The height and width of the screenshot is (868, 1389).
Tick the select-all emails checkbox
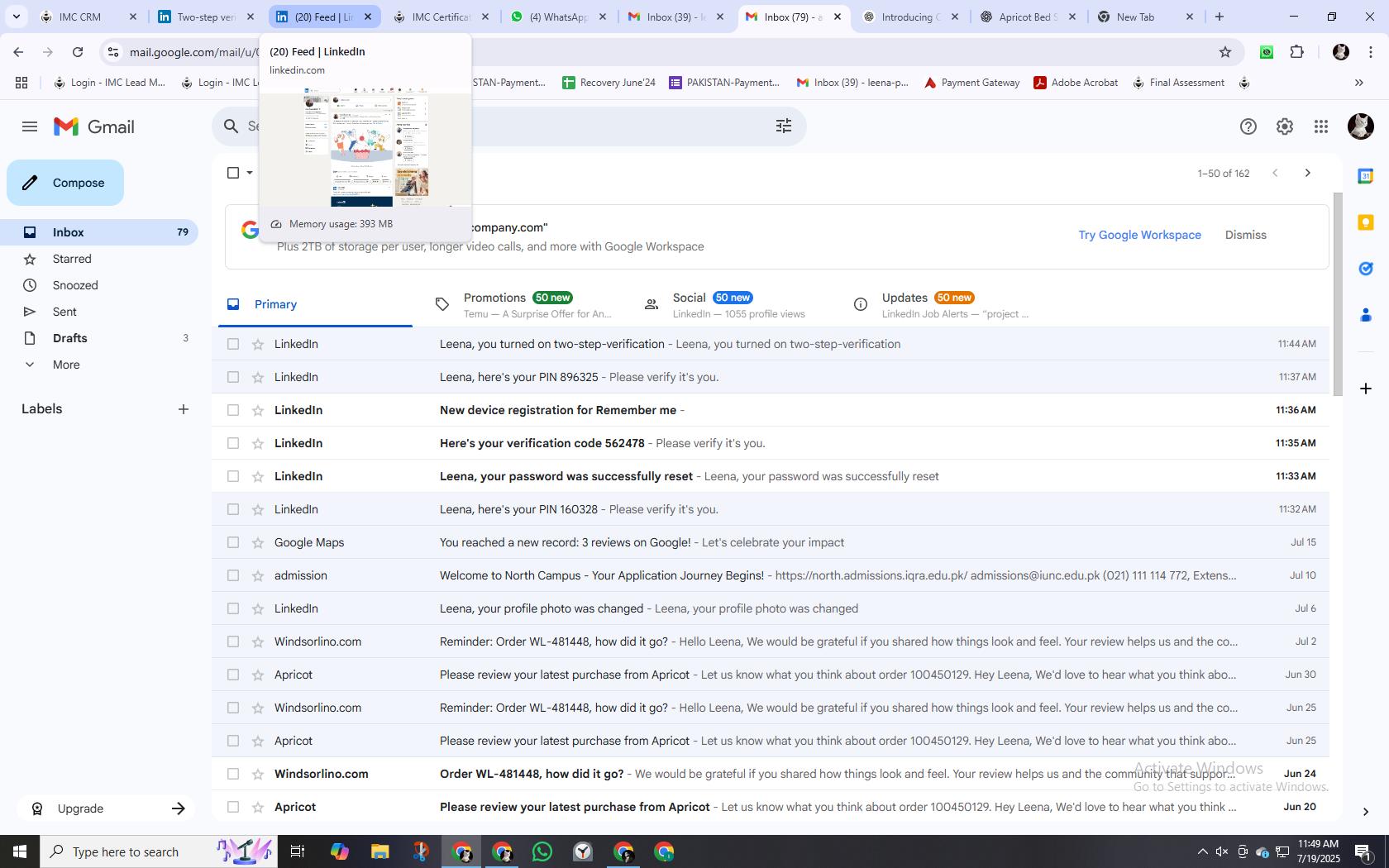tap(233, 173)
